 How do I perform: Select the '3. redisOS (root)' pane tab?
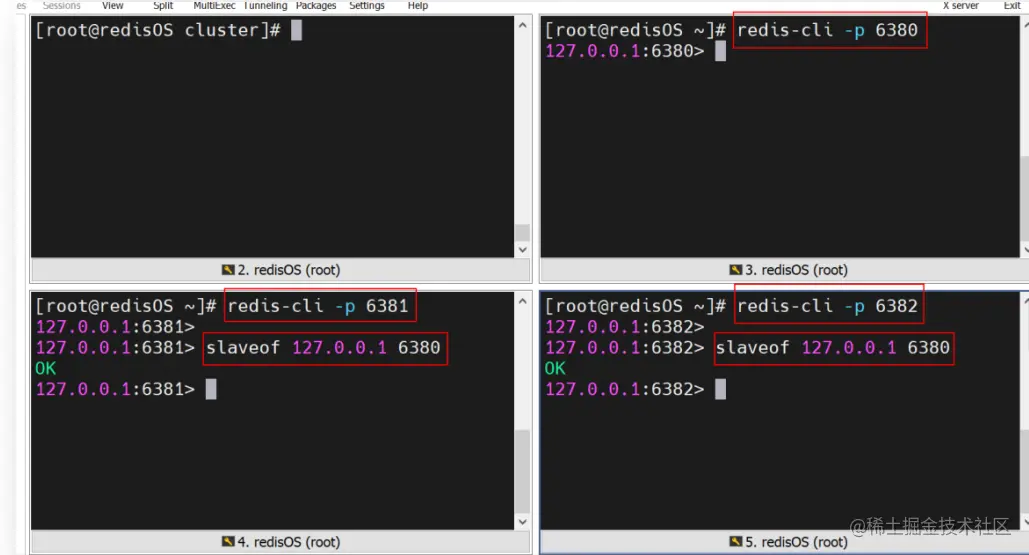(788, 270)
